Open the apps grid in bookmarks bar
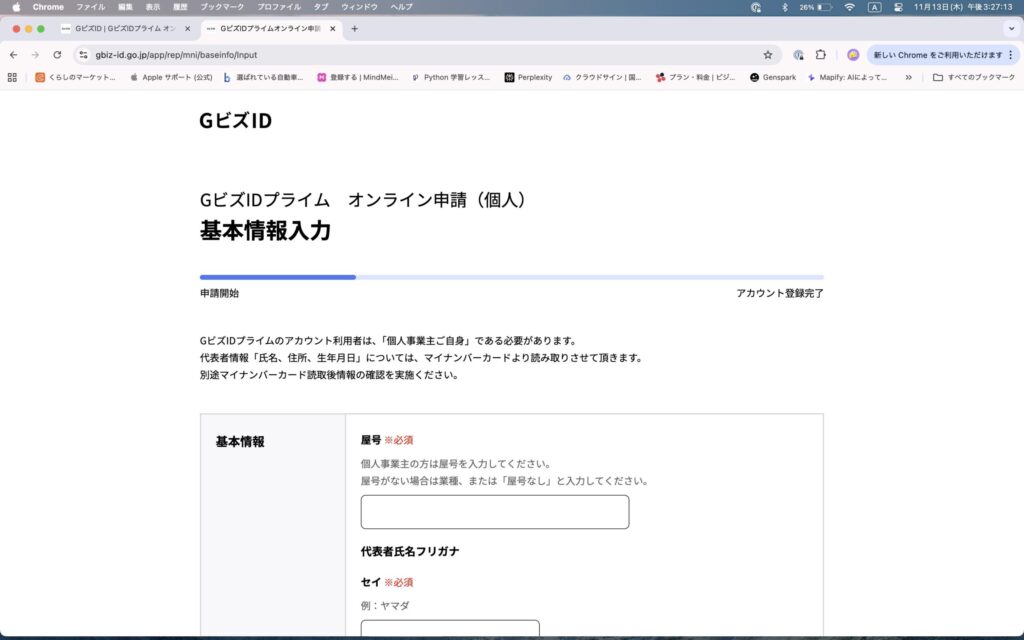 [13, 77]
